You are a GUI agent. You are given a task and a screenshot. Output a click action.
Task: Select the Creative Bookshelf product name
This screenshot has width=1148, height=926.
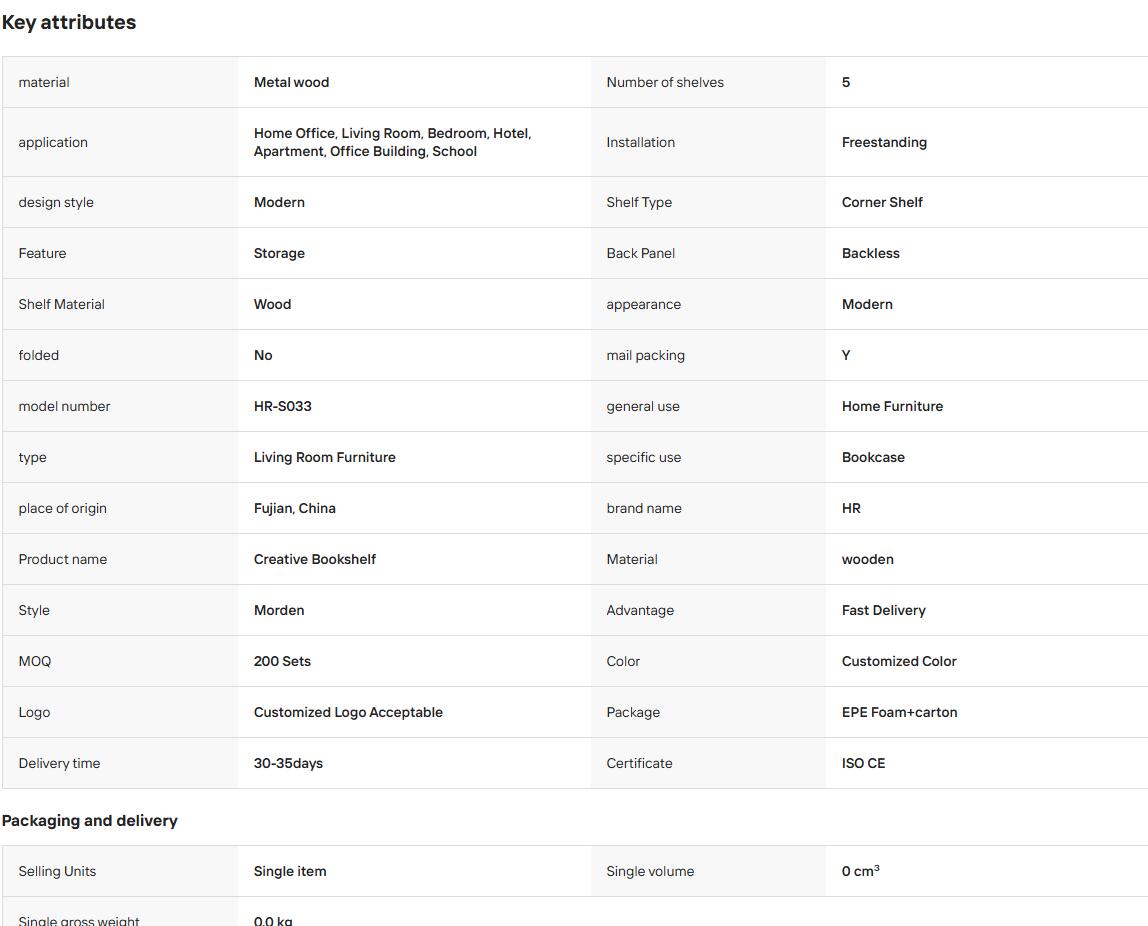coord(315,559)
